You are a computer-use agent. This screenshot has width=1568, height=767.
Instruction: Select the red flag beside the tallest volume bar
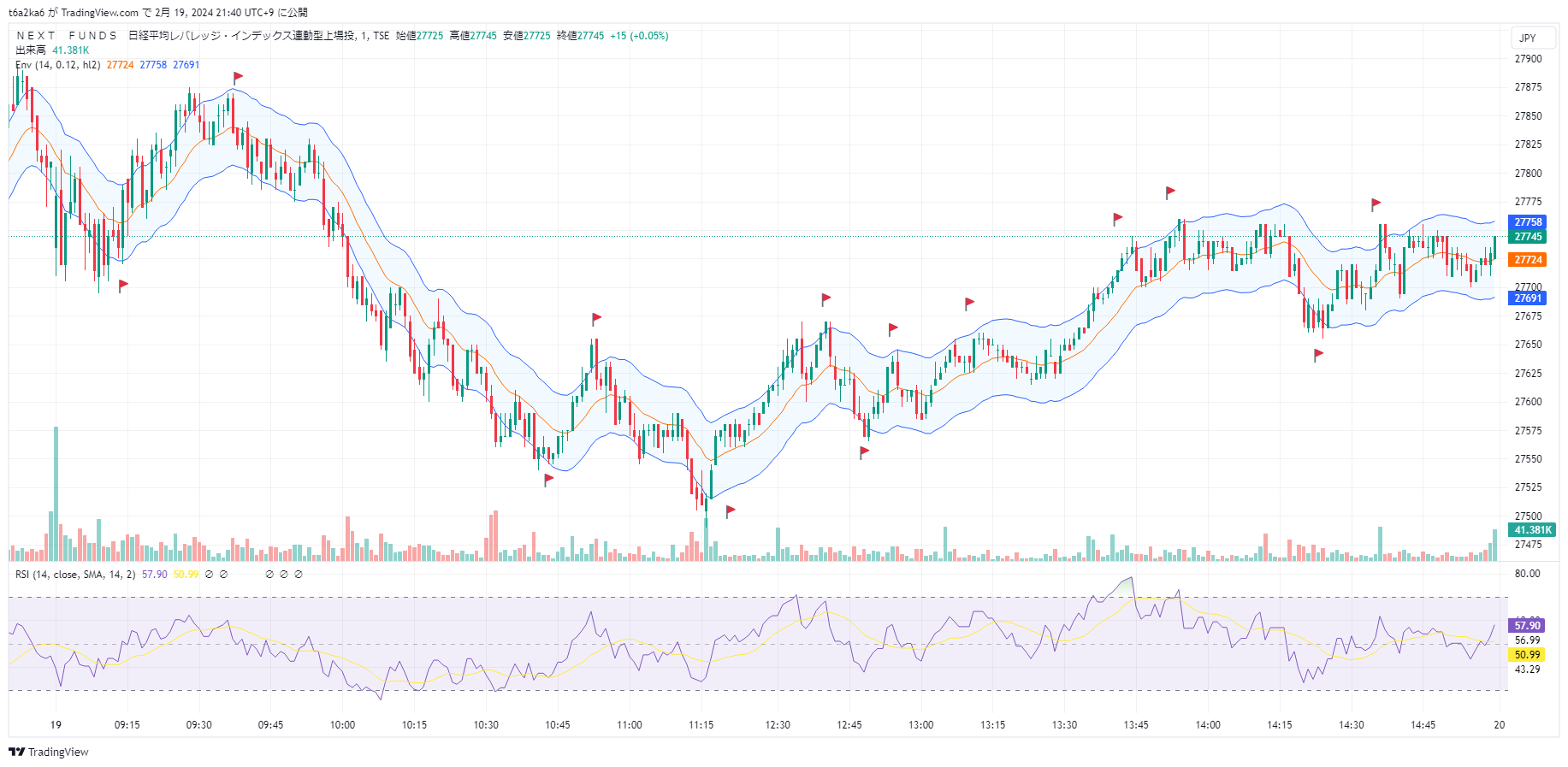(123, 285)
